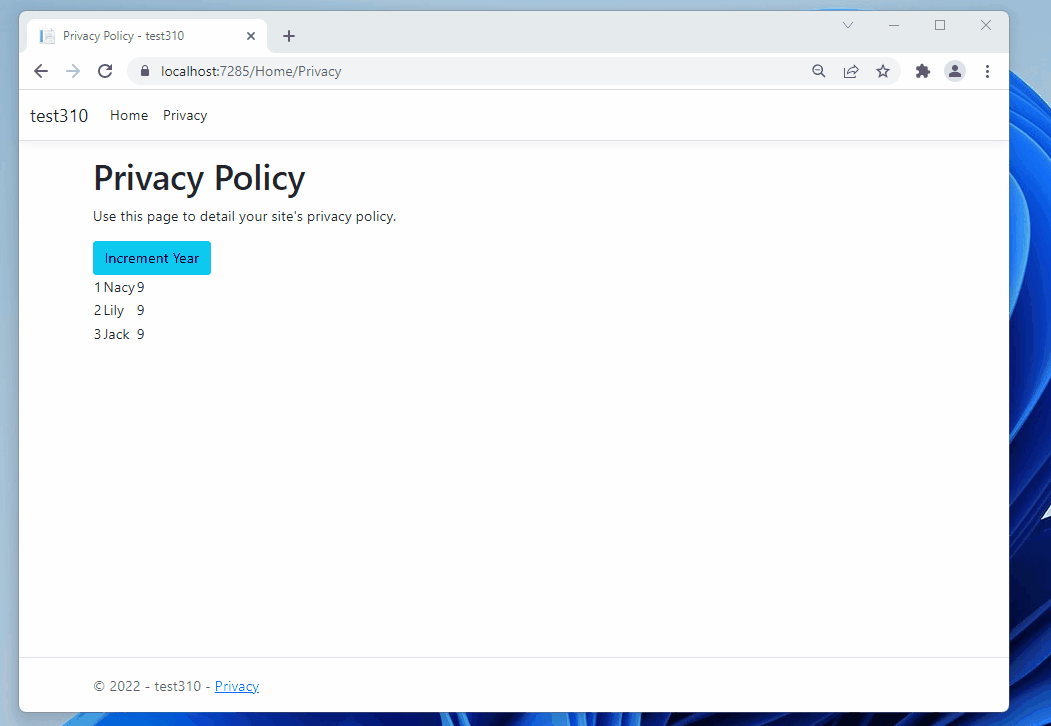Go to Home in the navbar
1051x726 pixels.
(x=129, y=115)
